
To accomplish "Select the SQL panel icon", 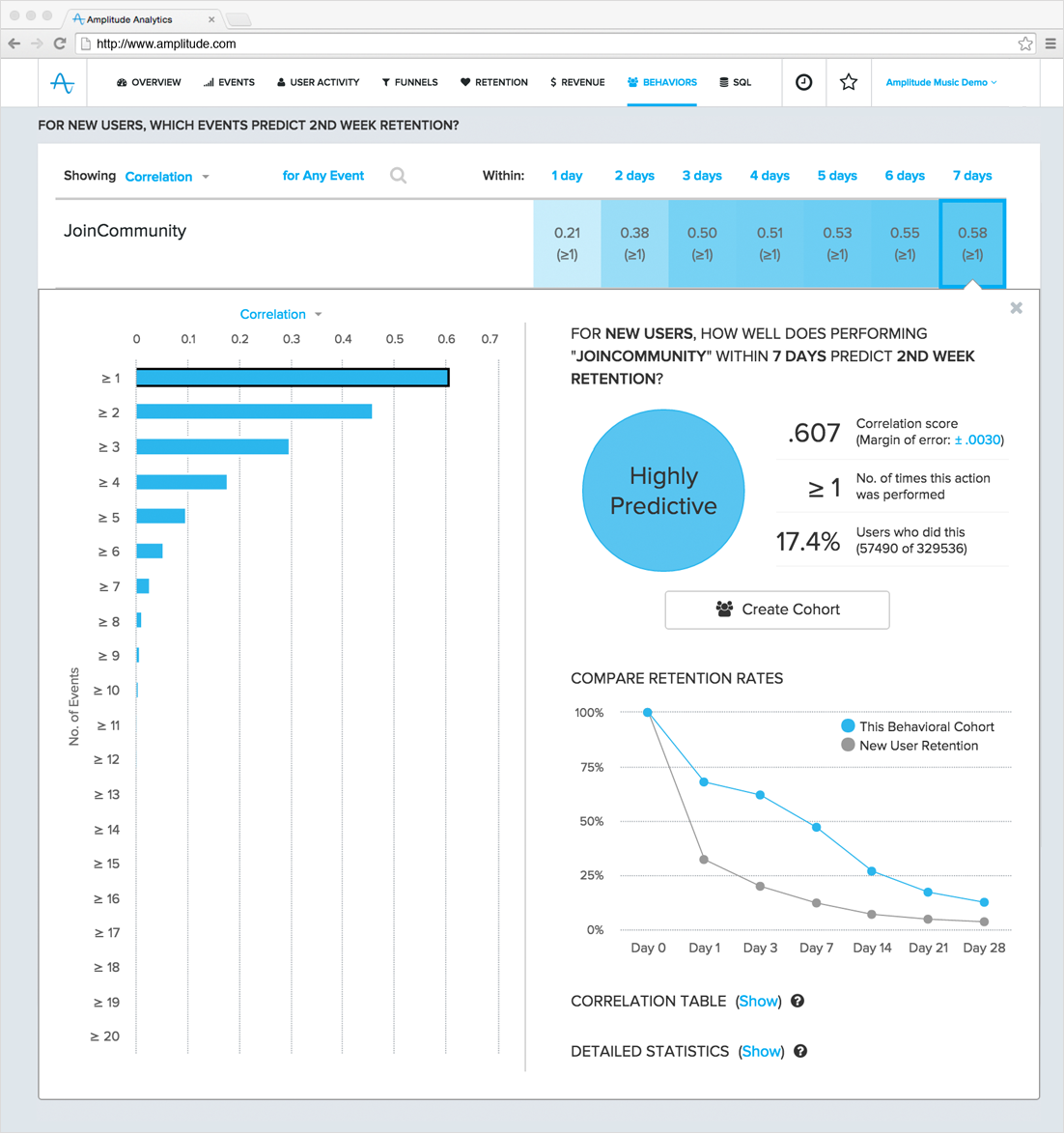I will (x=721, y=82).
